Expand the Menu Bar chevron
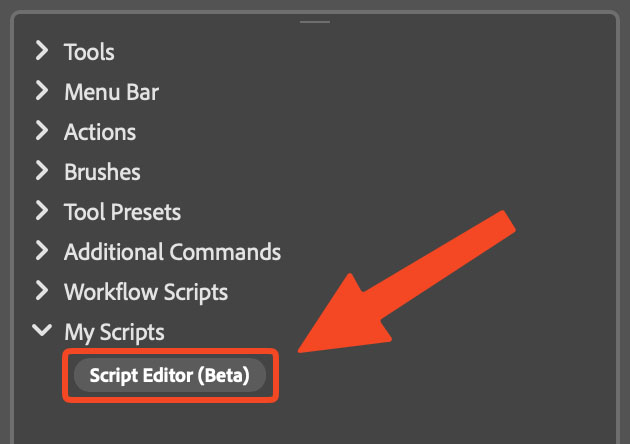Image resolution: width=630 pixels, height=444 pixels. pos(42,90)
